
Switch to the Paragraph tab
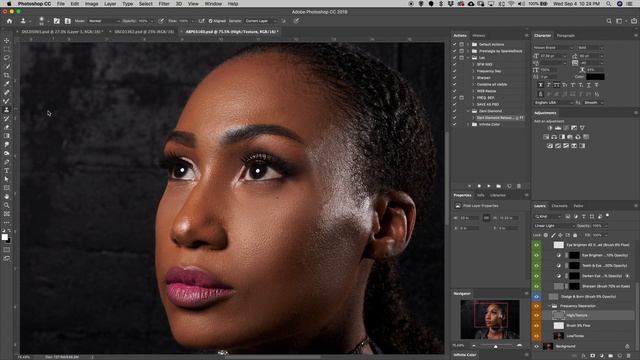pyautogui.click(x=566, y=36)
